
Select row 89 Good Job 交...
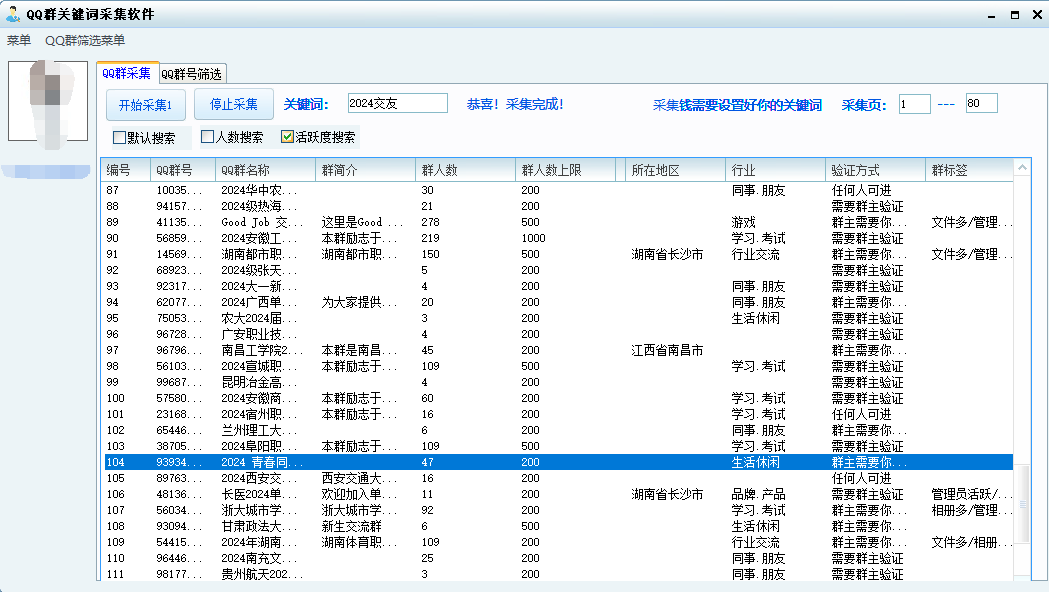click(x=559, y=222)
